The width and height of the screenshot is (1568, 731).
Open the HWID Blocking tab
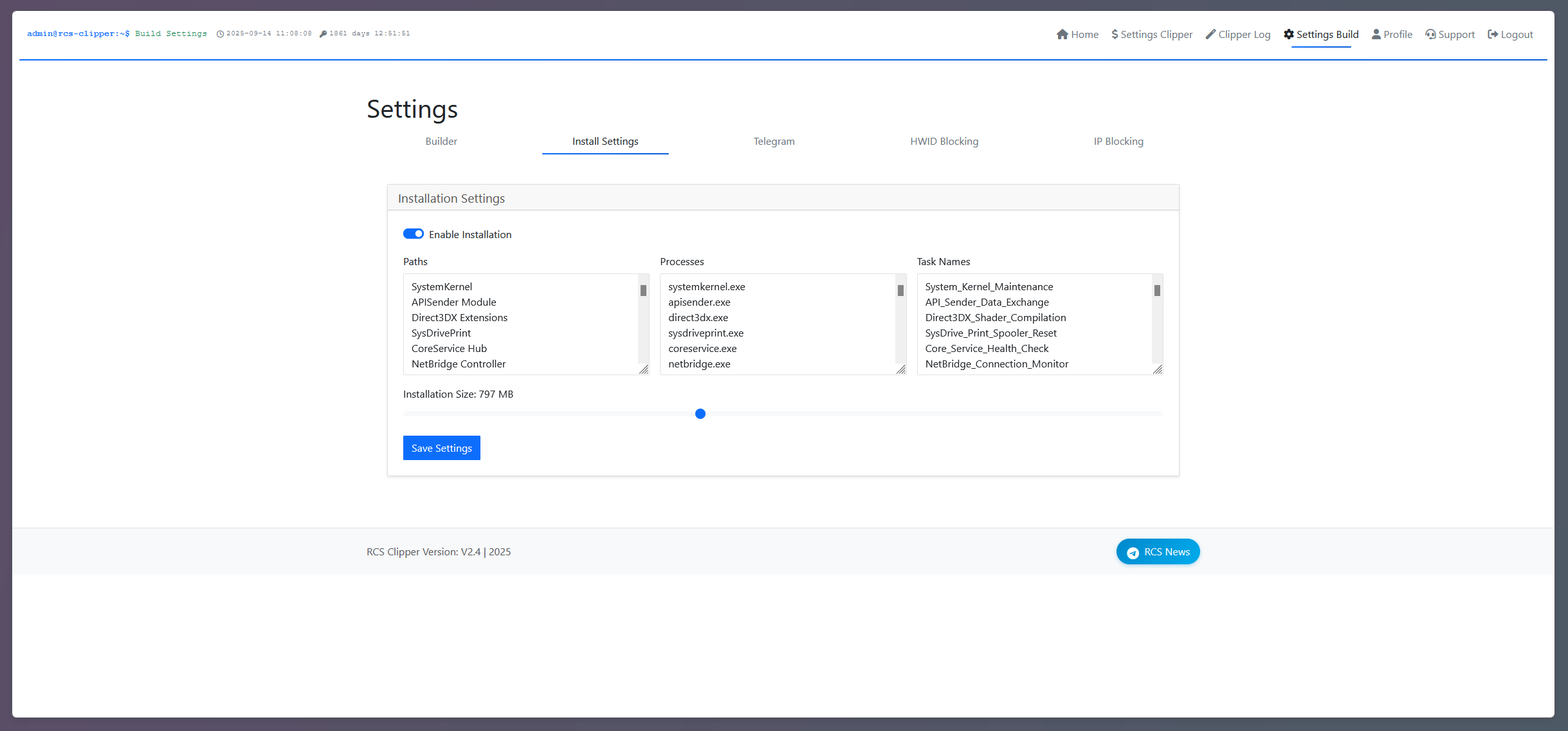[944, 142]
